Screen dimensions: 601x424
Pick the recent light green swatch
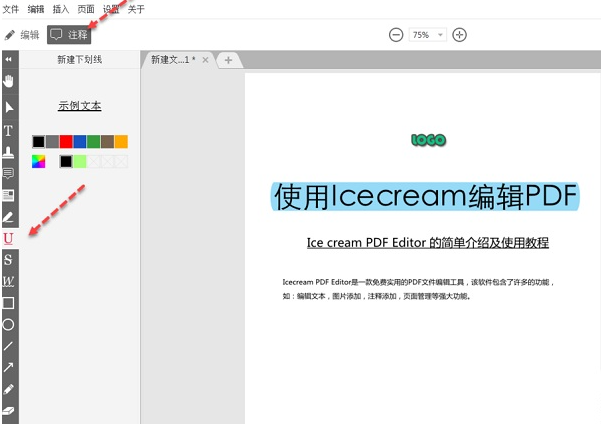tap(80, 161)
